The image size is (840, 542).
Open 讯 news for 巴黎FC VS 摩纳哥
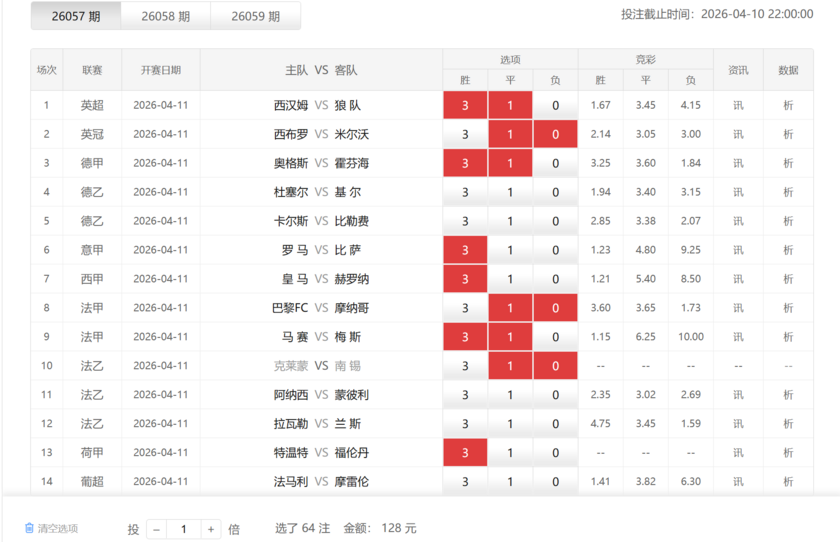(738, 307)
